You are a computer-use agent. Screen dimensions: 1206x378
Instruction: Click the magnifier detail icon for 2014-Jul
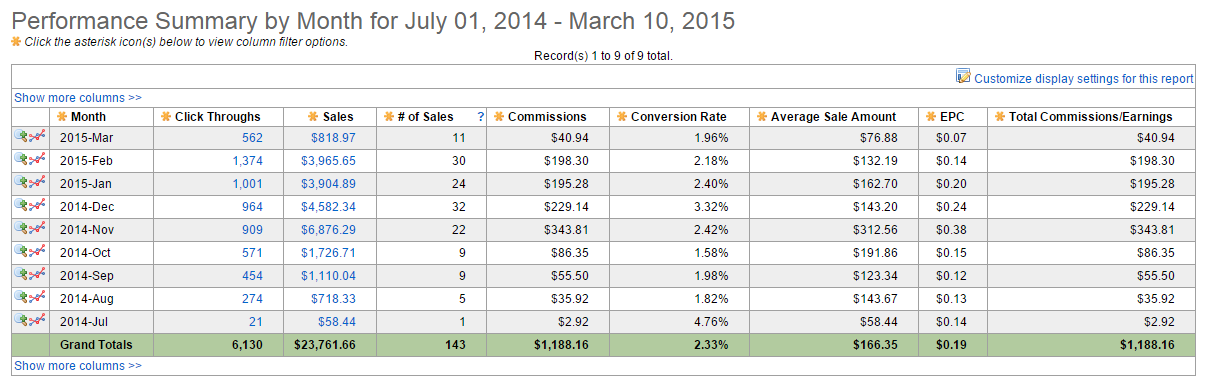[21, 320]
